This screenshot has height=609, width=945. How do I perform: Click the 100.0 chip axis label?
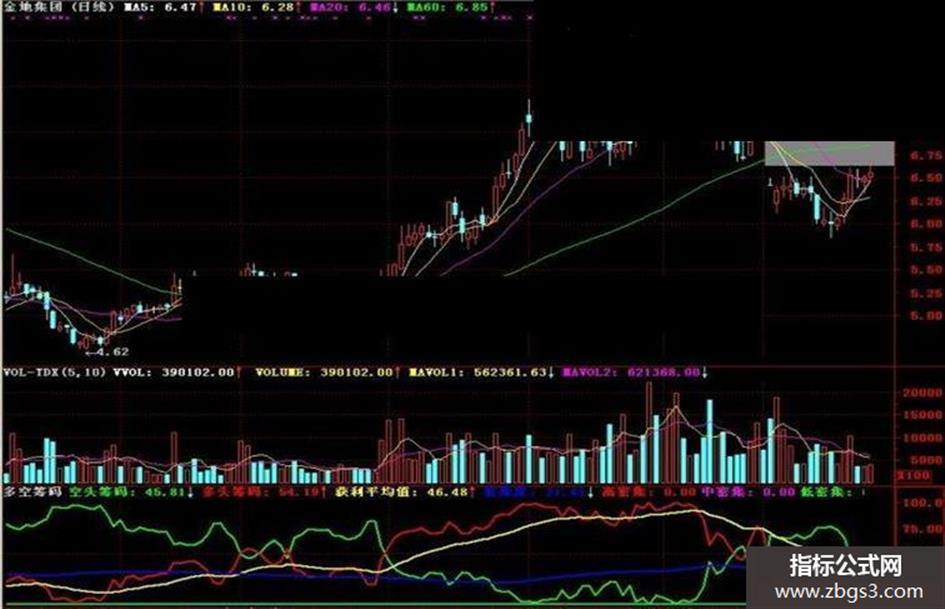[923, 503]
